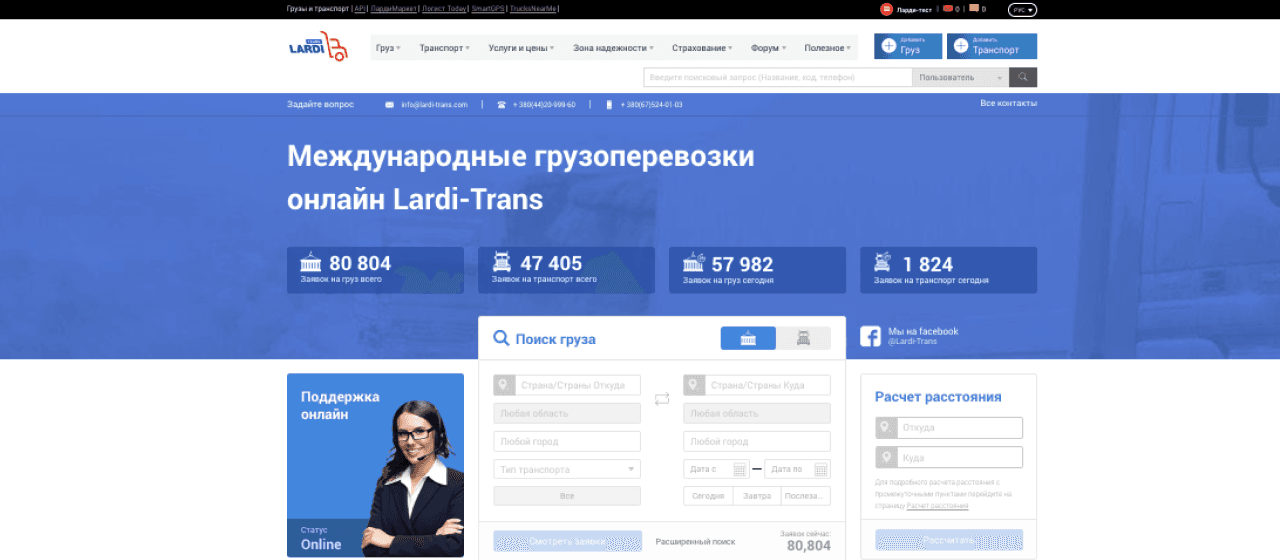Click the red Ларди-тест user avatar

tap(886, 9)
